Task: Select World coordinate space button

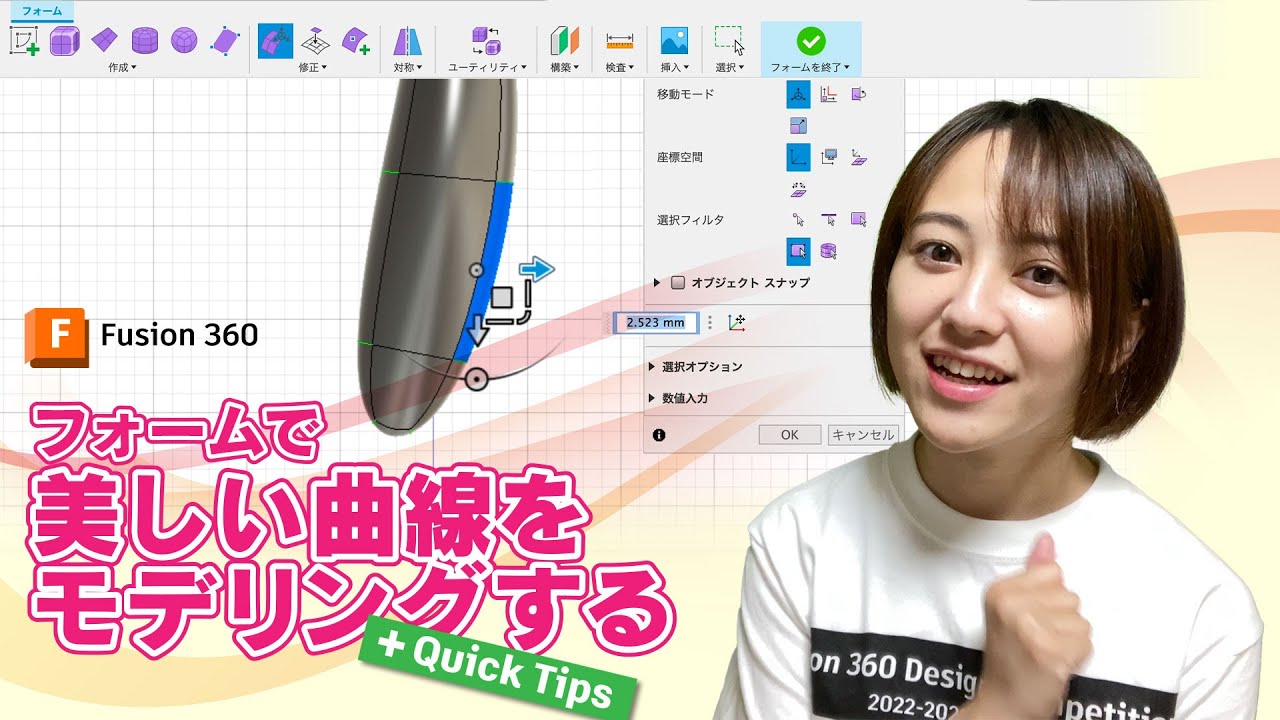Action: [x=798, y=157]
